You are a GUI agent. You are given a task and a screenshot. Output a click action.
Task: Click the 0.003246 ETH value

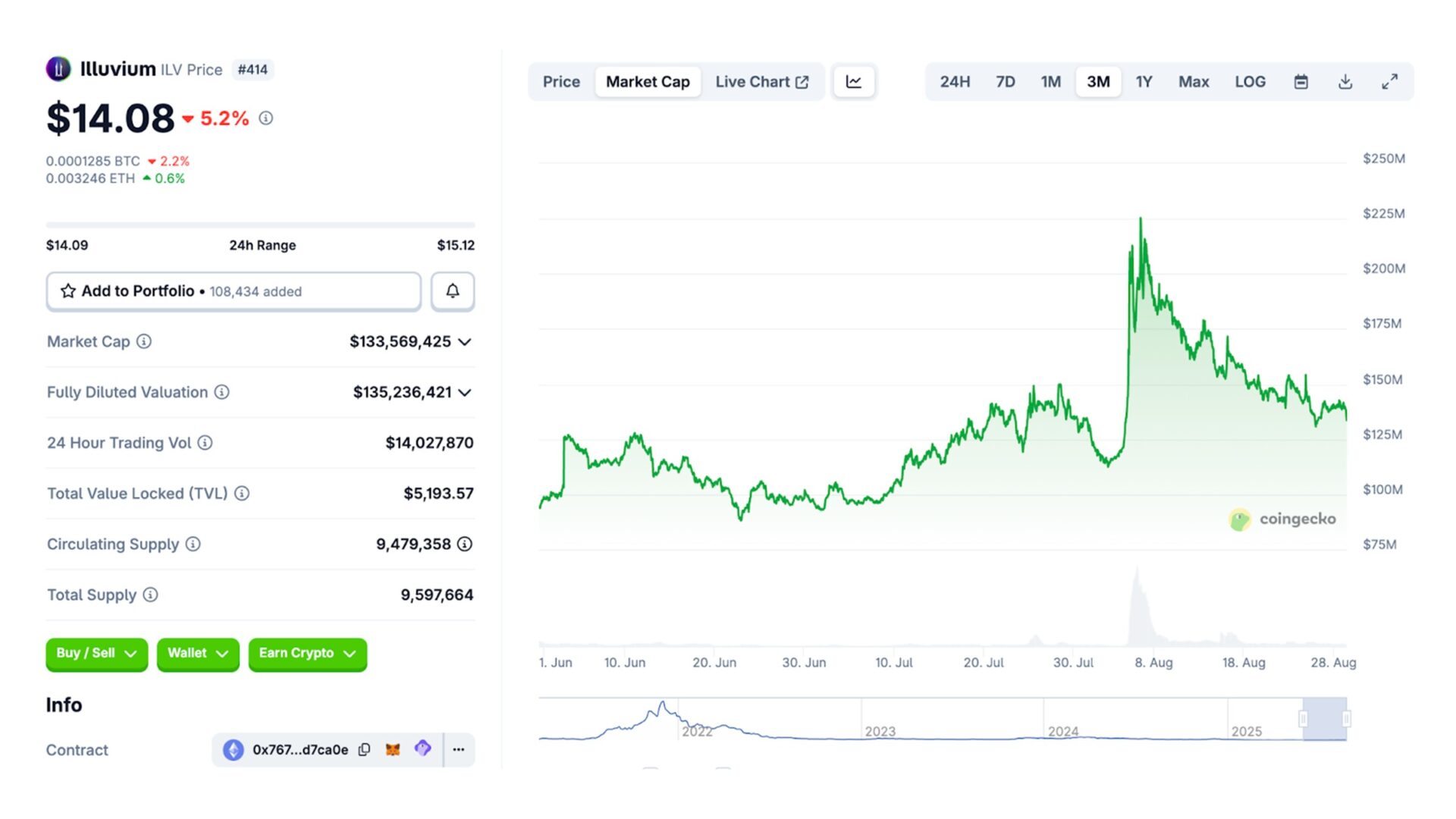(x=90, y=179)
